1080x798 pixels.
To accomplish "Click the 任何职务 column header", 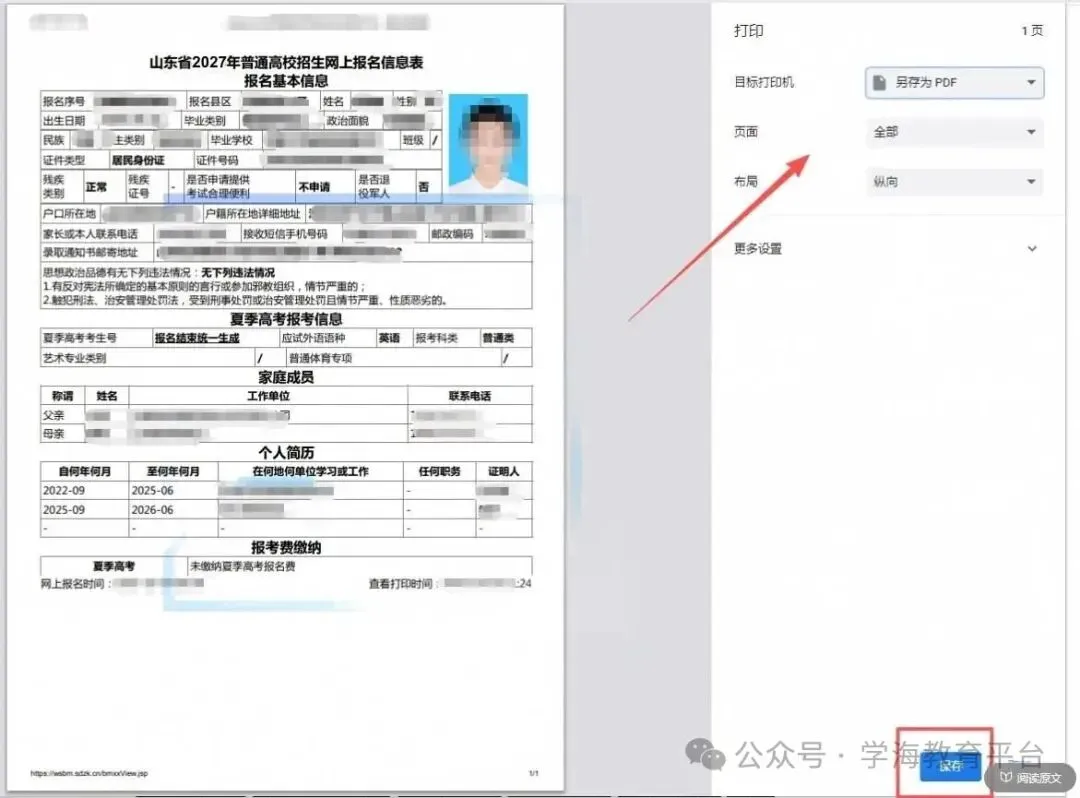I will tap(439, 472).
